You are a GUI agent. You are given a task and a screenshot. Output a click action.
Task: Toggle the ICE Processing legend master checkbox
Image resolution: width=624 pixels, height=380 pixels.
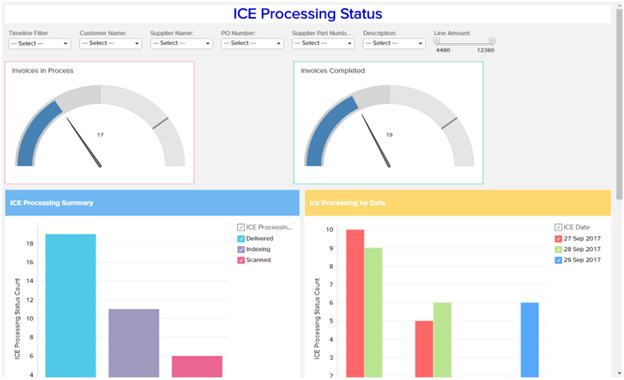[x=241, y=227]
